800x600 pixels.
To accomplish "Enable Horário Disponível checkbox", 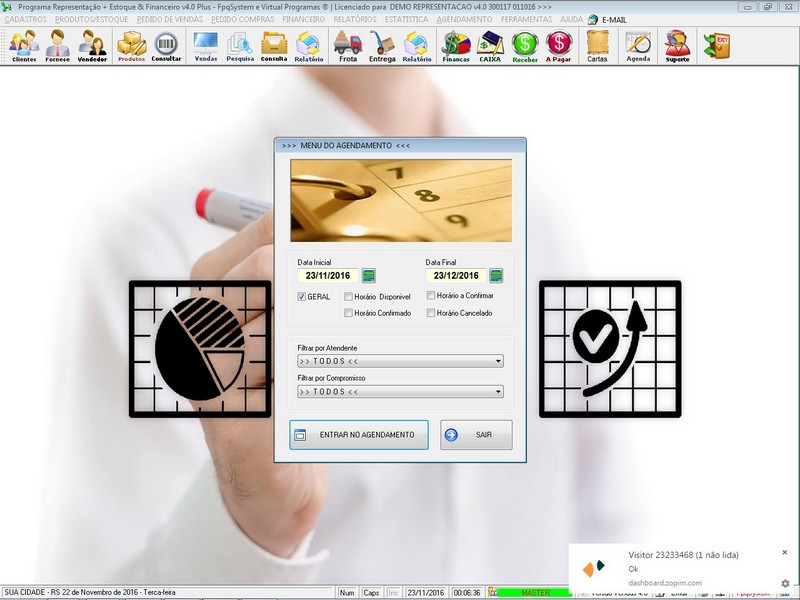I will [348, 296].
